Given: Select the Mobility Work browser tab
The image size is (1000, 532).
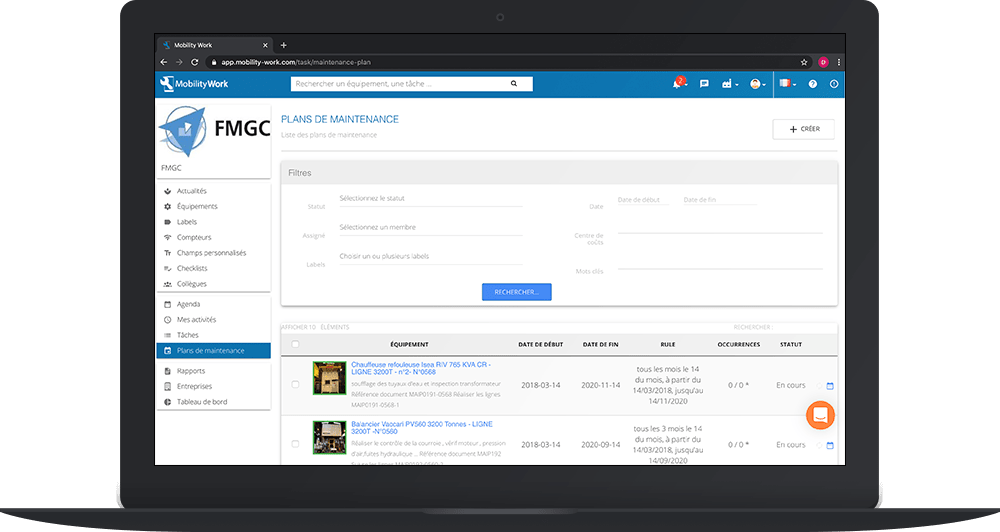Looking at the screenshot, I should [x=214, y=45].
